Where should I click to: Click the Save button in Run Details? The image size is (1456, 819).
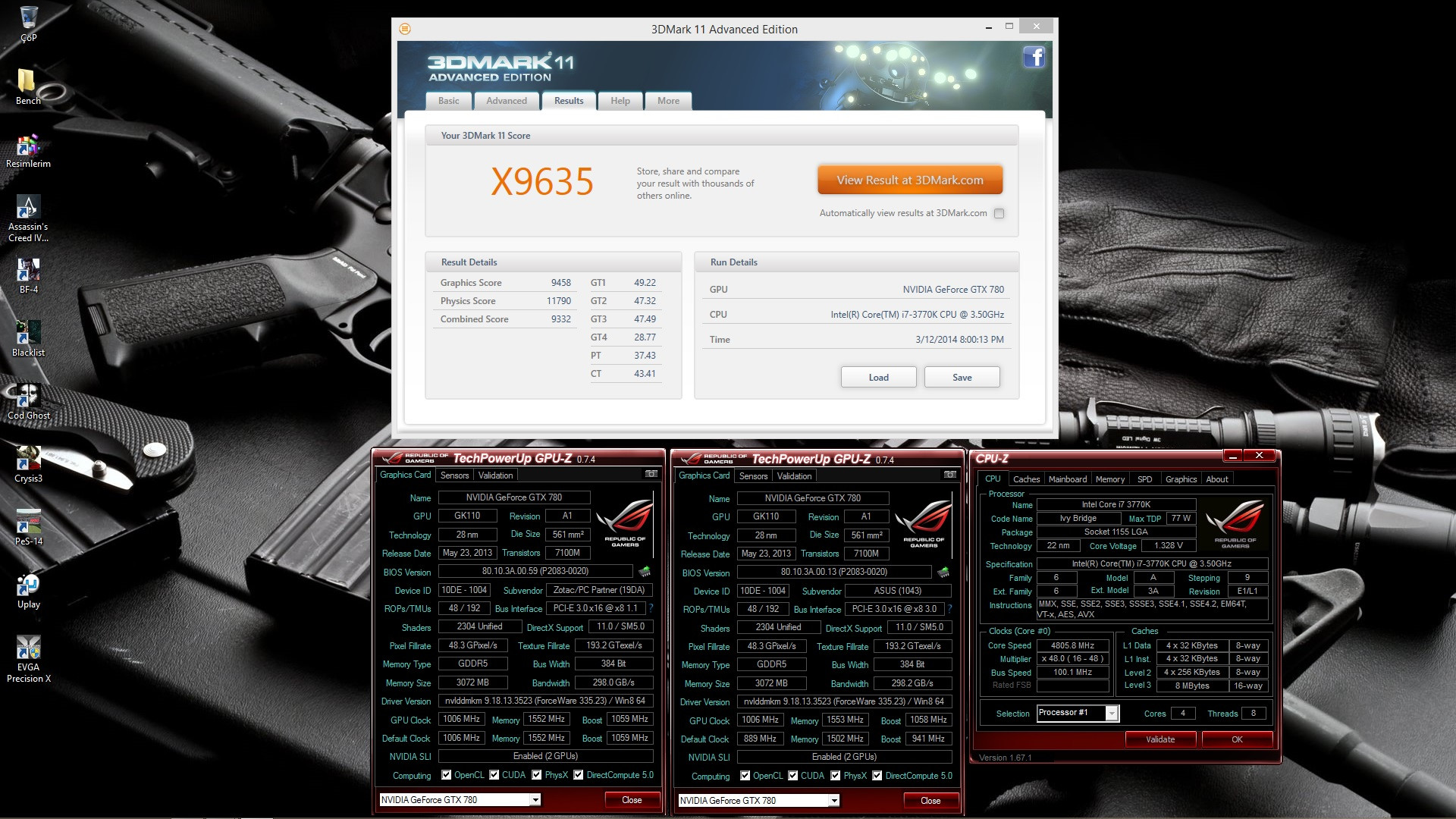click(962, 378)
